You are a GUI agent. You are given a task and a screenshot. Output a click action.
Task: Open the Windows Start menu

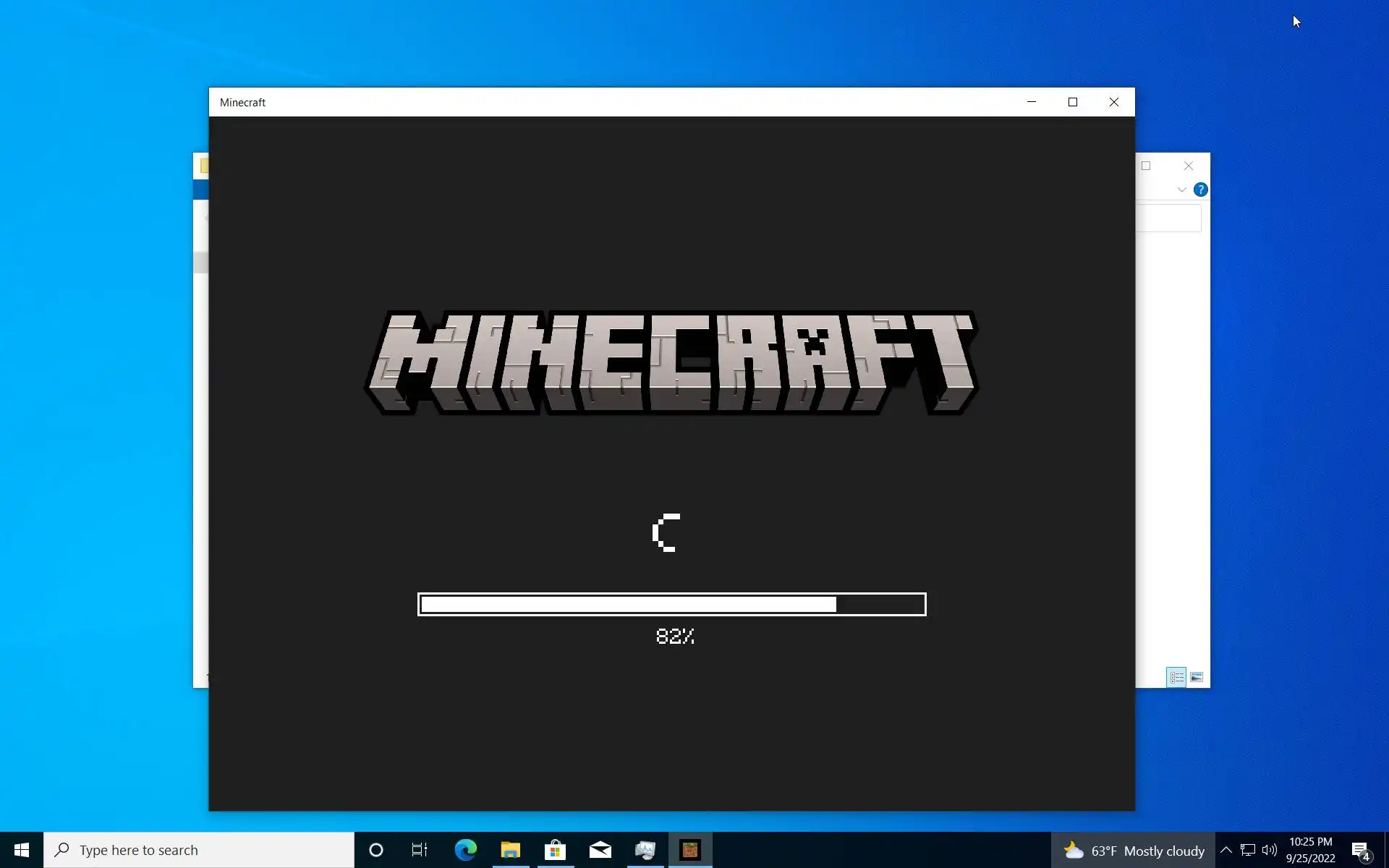(21, 850)
